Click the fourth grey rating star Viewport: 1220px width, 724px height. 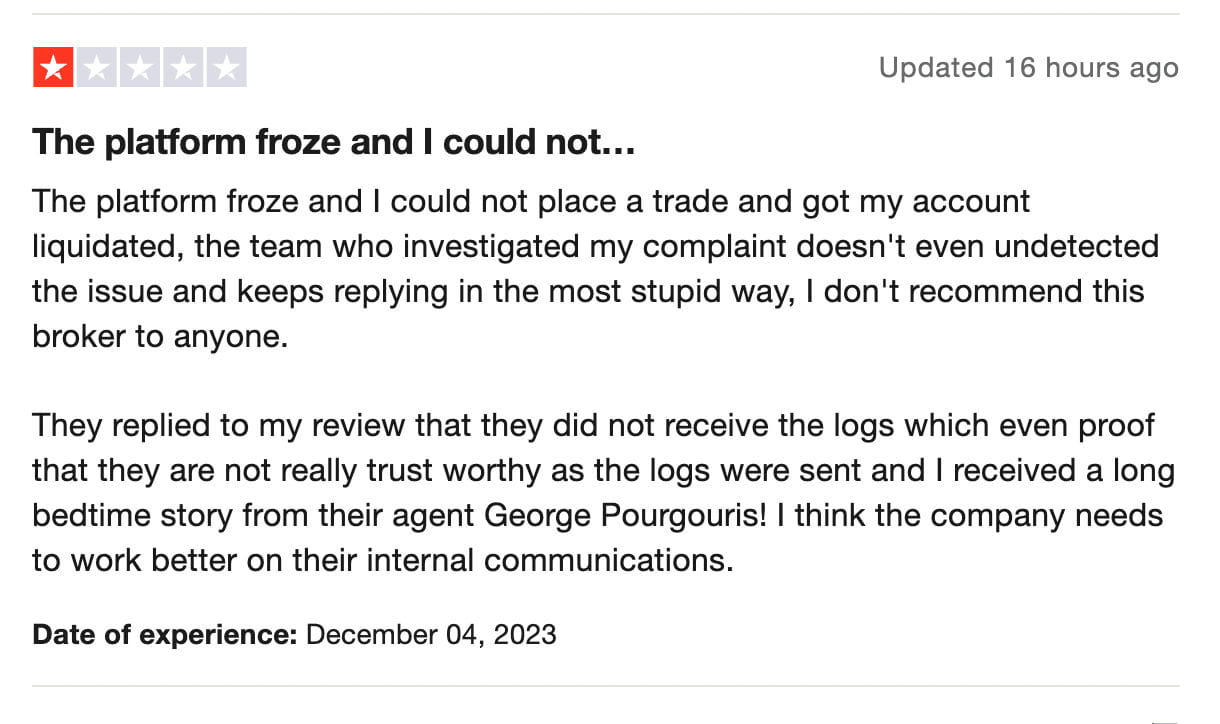coord(184,68)
